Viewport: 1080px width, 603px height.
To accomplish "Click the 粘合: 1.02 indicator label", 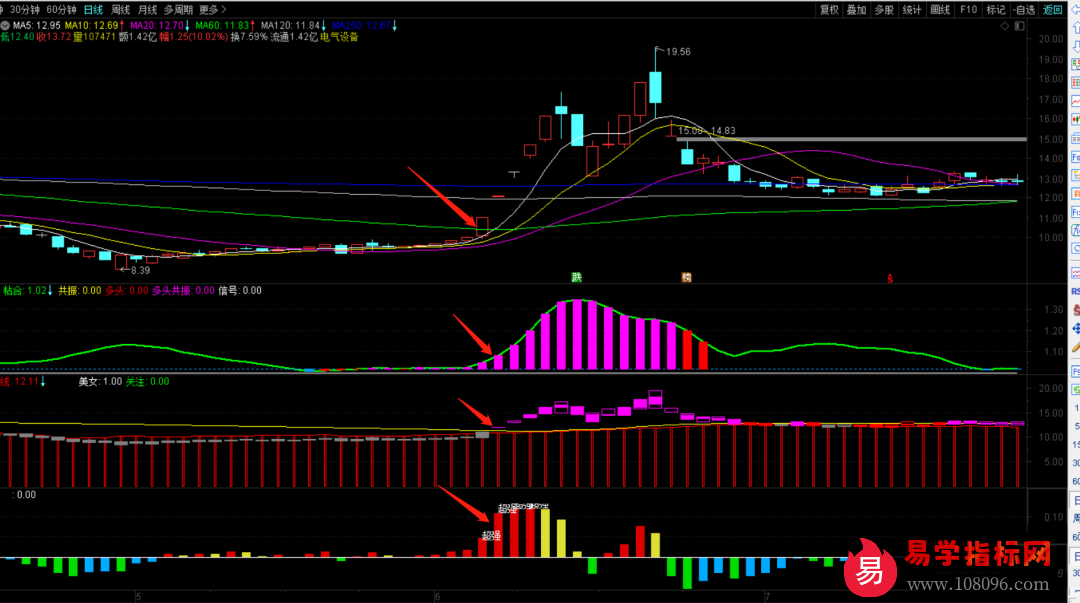I will [x=25, y=291].
